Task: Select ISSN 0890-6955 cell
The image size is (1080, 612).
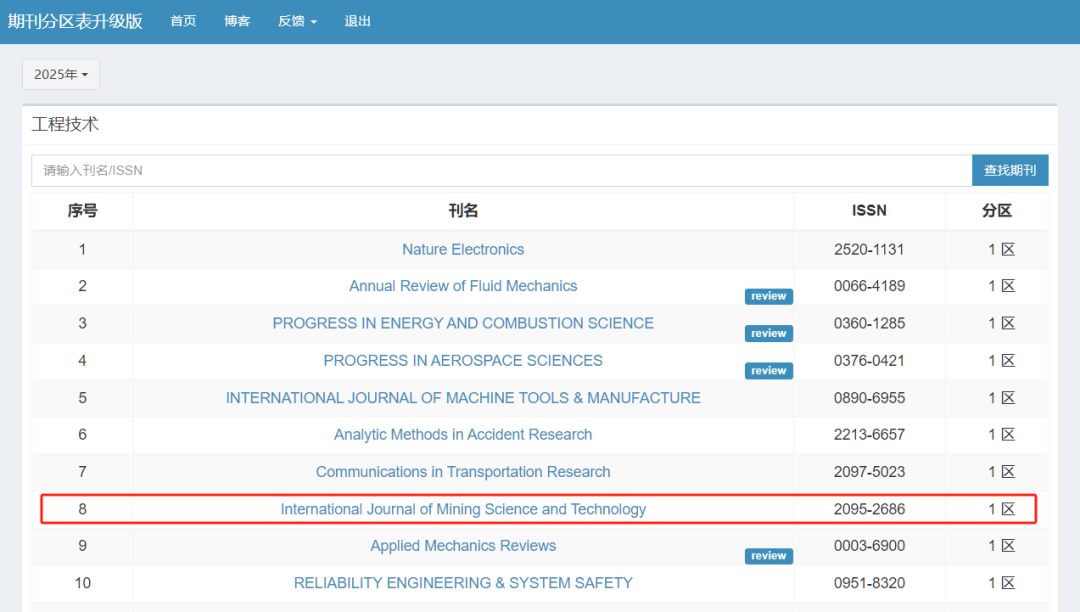Action: coord(869,397)
